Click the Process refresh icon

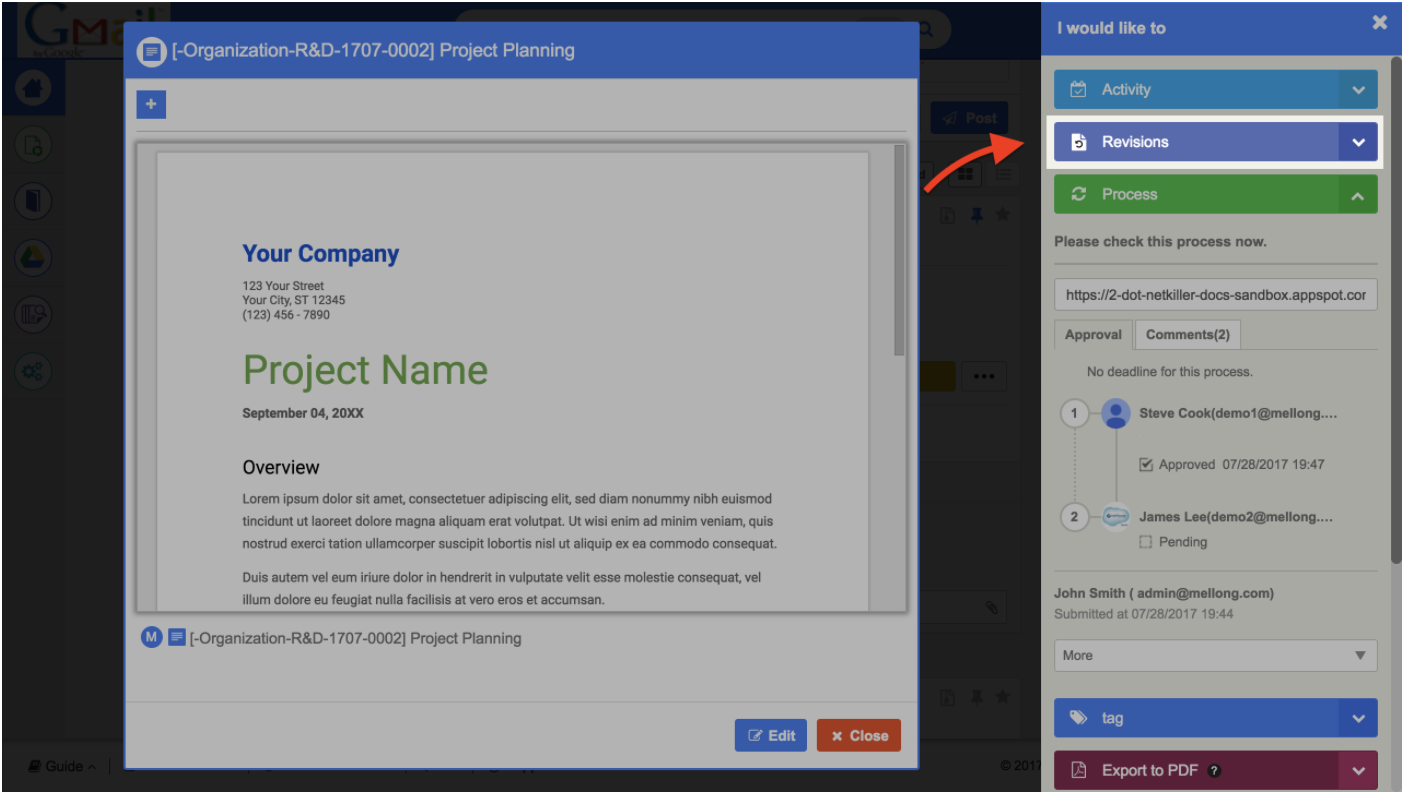[1078, 194]
